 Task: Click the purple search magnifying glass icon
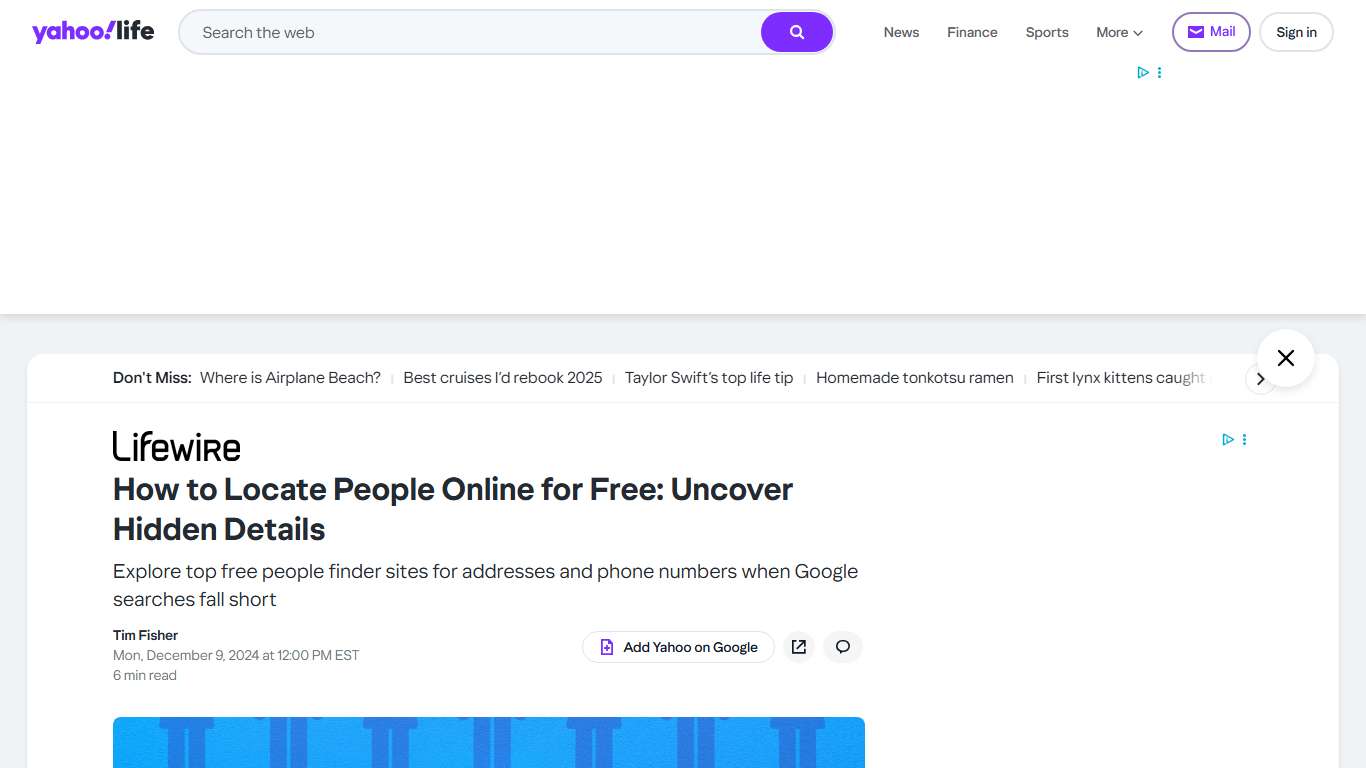click(x=796, y=32)
